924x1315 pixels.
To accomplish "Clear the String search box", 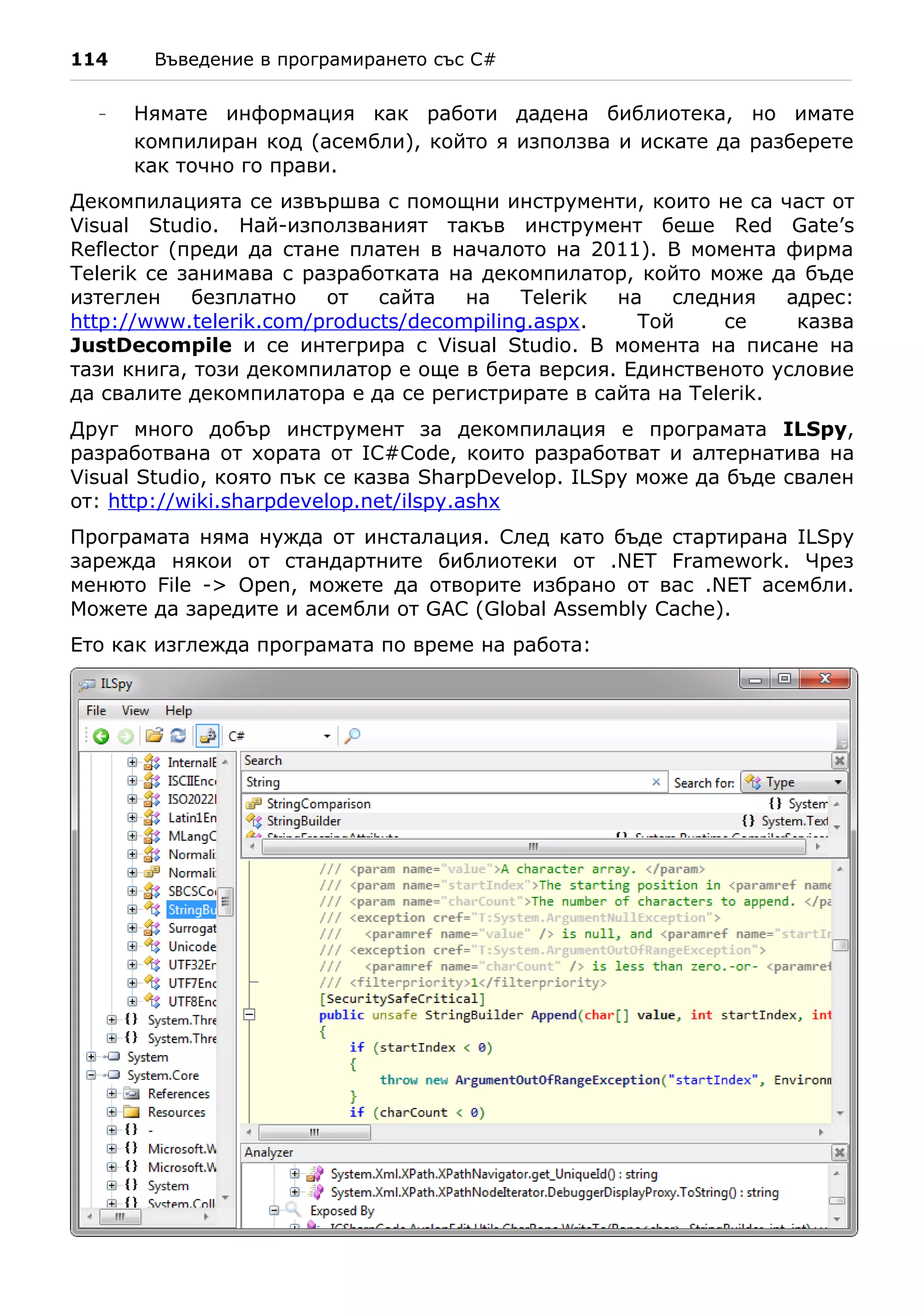I will click(x=656, y=782).
